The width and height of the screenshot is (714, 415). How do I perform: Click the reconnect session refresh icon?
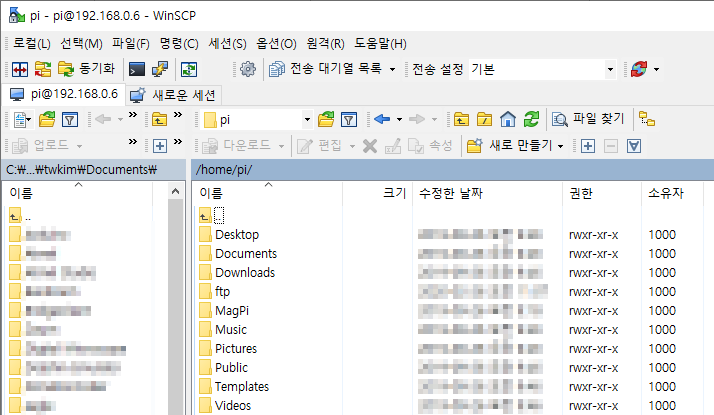639,69
